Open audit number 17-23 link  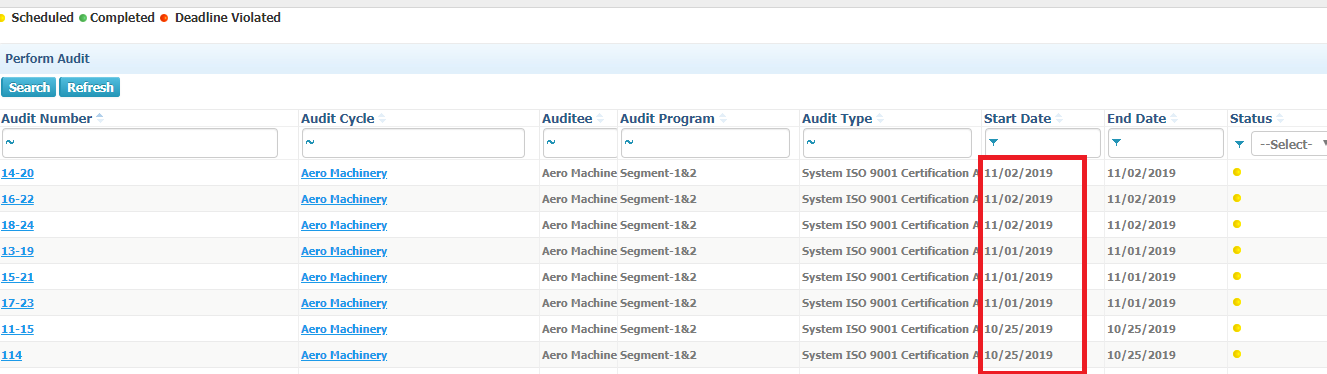17,303
